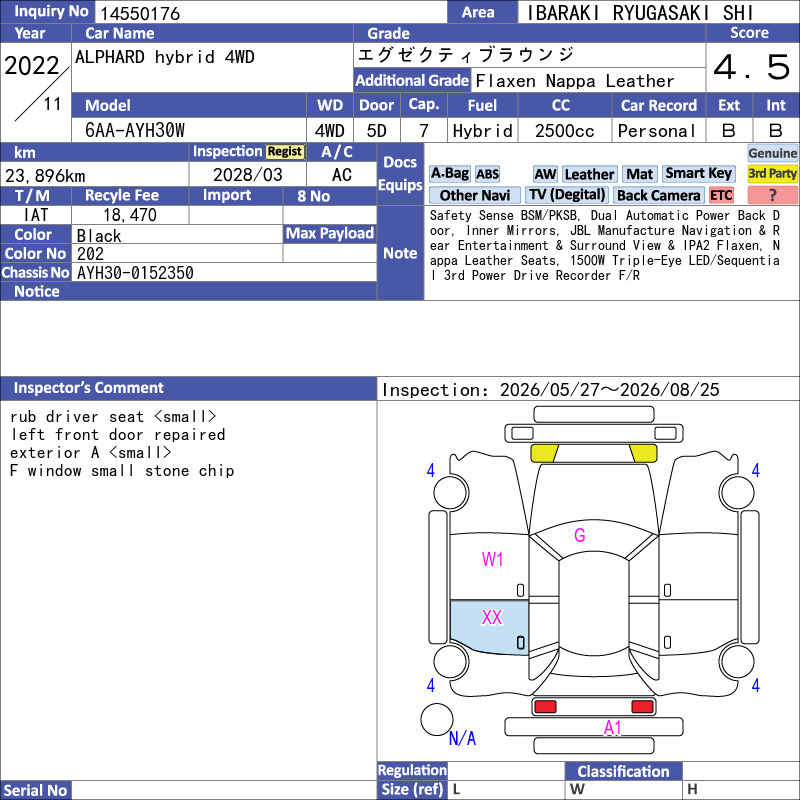
Task: Click the front-right tire circle
Action: (x=737, y=492)
